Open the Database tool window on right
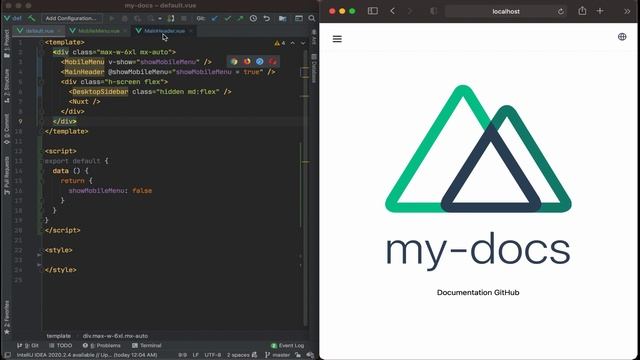Viewport: 640px width, 360px height. click(x=314, y=69)
